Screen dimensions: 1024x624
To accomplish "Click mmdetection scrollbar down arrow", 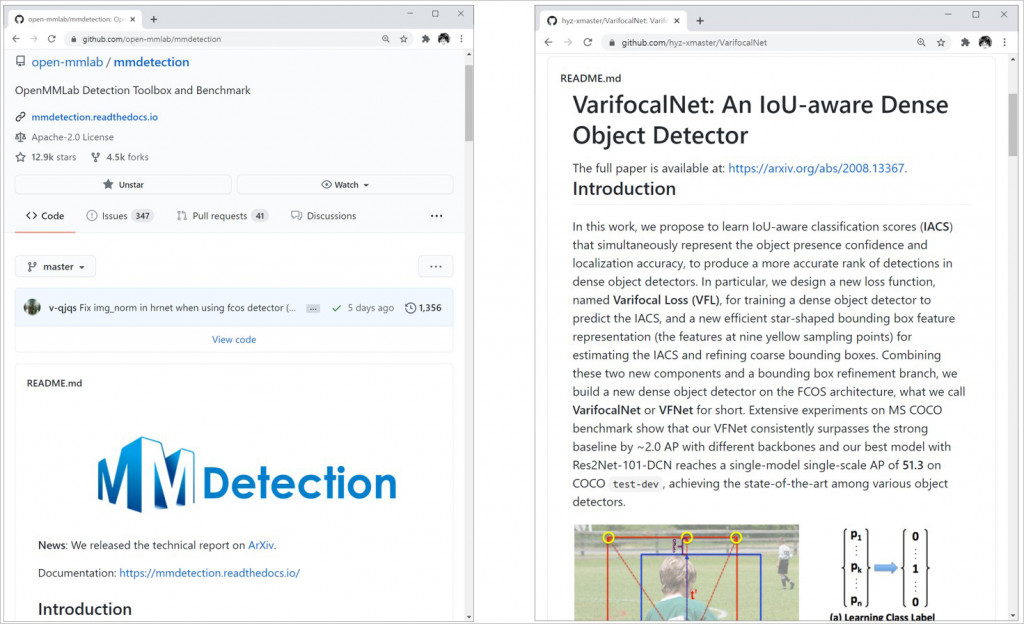I will 469,616.
